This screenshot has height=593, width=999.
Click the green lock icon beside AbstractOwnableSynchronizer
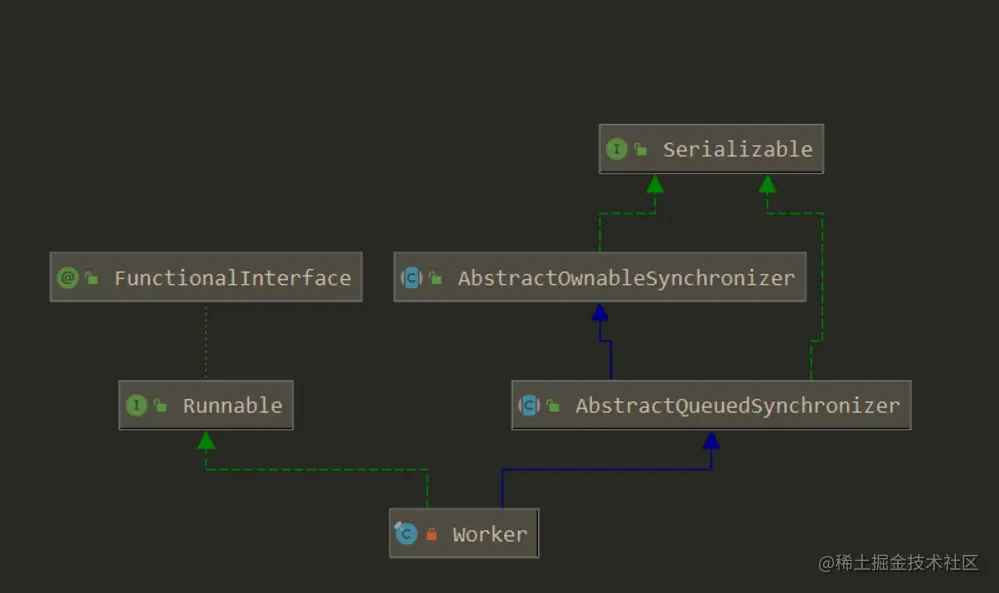click(x=435, y=278)
